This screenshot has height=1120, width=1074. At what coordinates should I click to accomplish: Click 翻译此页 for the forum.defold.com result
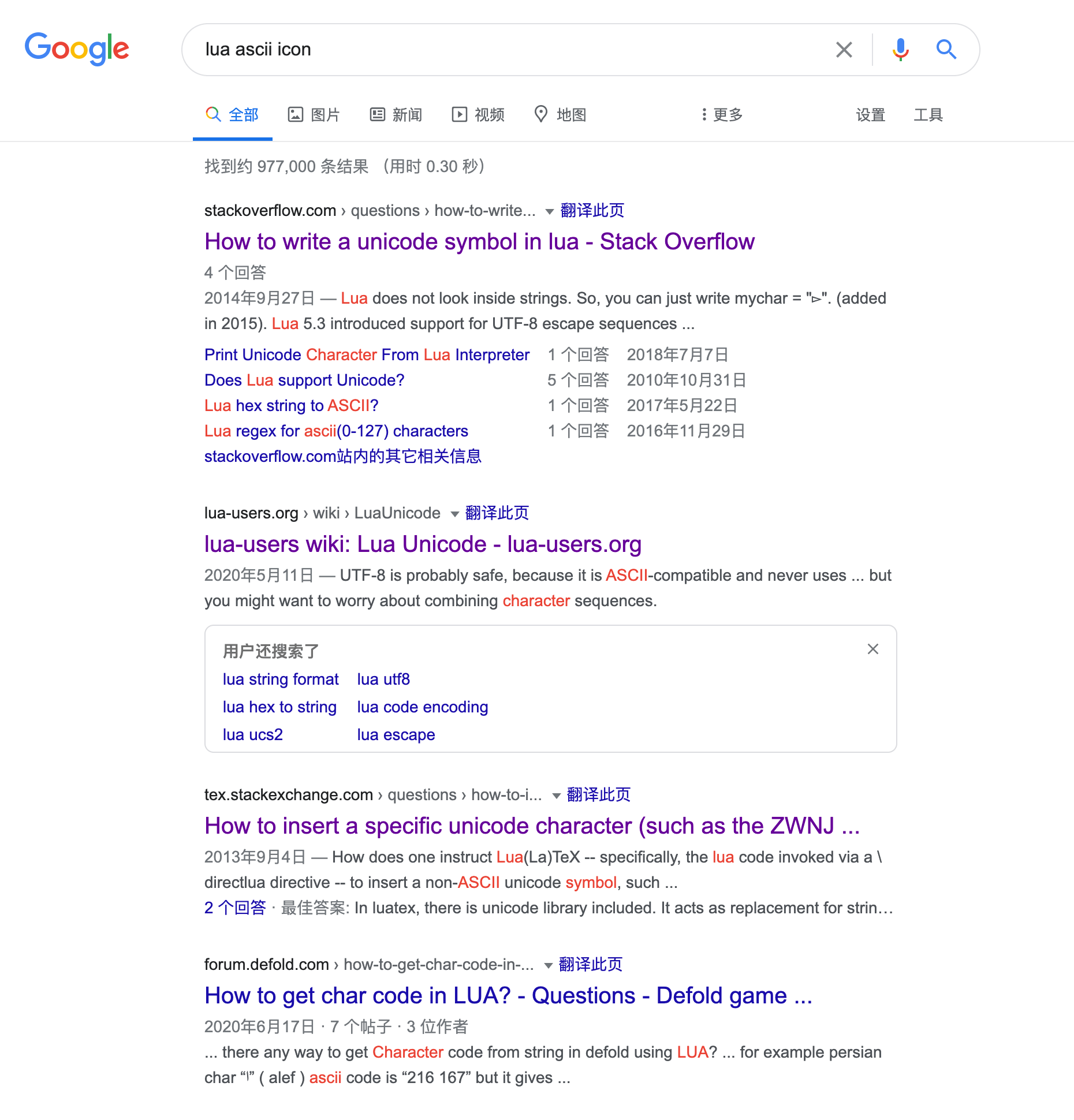point(591,964)
